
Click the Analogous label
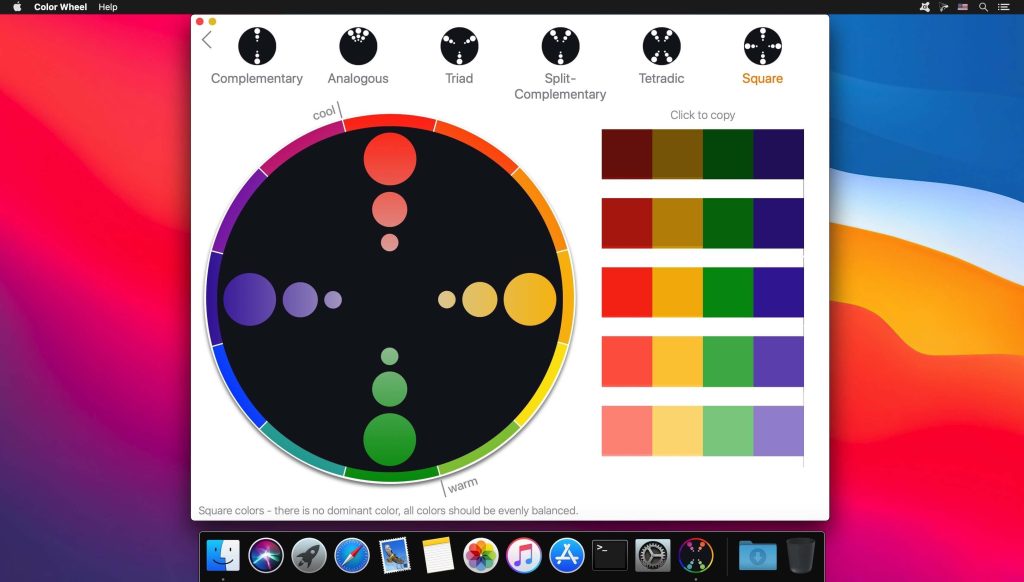pyautogui.click(x=358, y=78)
